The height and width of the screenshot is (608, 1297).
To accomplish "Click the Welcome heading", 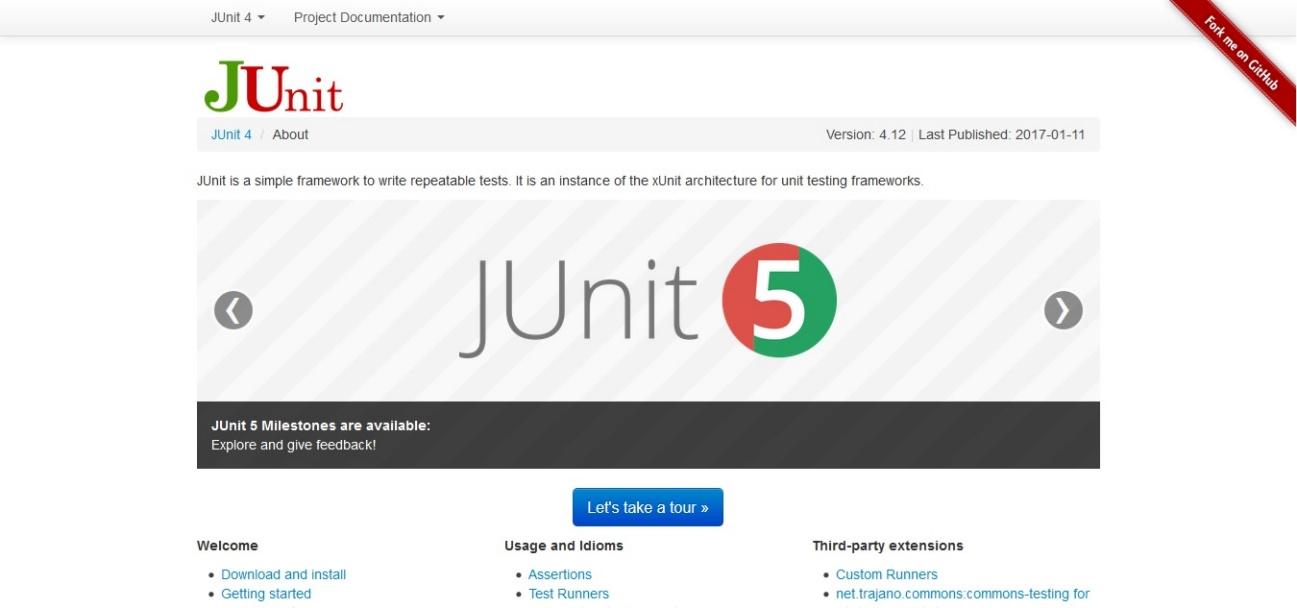I will click(x=227, y=545).
